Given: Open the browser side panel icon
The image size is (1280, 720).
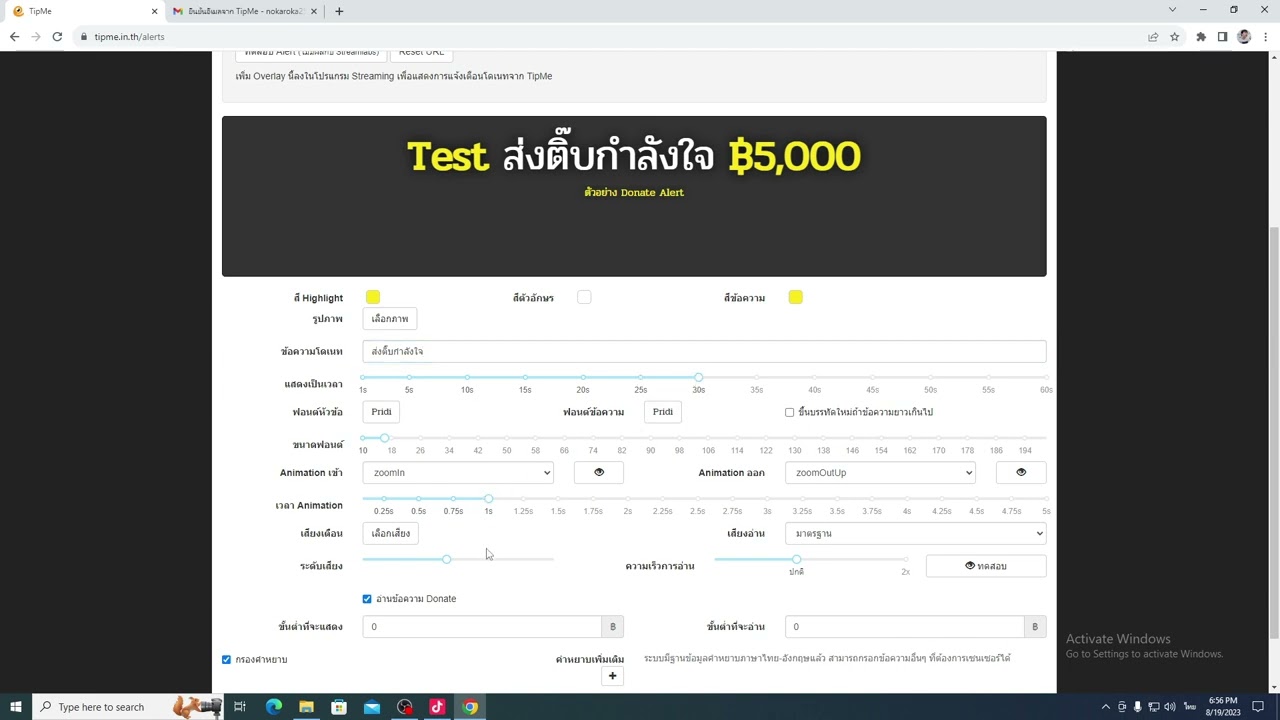Looking at the screenshot, I should click(1222, 37).
